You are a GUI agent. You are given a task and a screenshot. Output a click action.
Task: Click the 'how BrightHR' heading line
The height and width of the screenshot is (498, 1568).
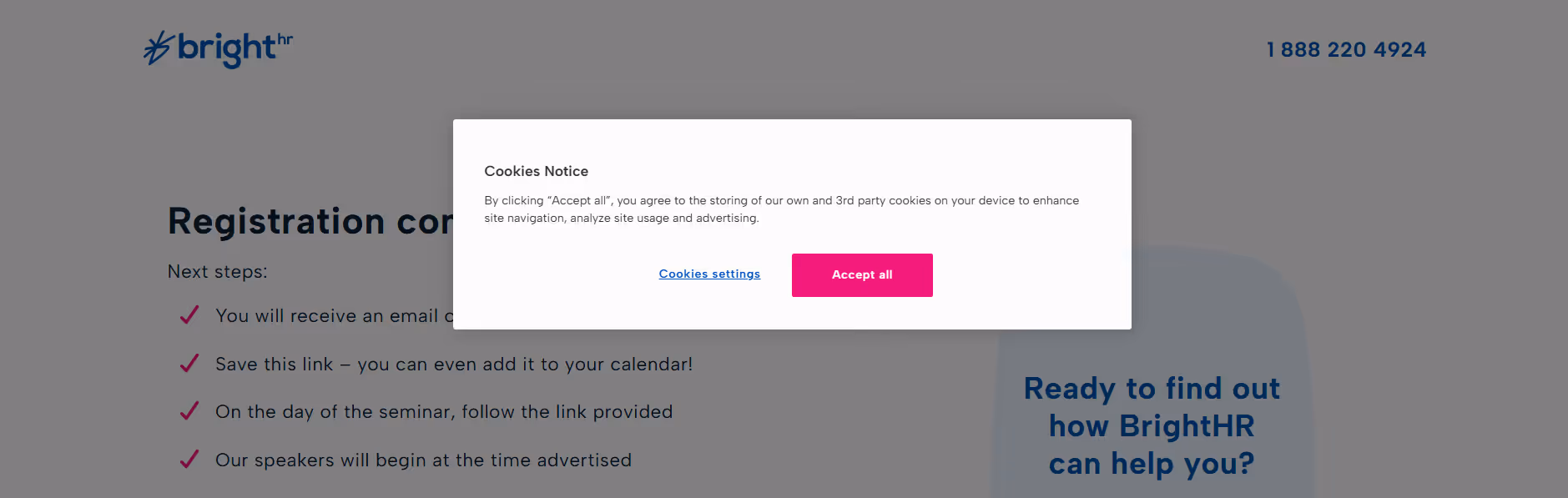pyautogui.click(x=1152, y=426)
